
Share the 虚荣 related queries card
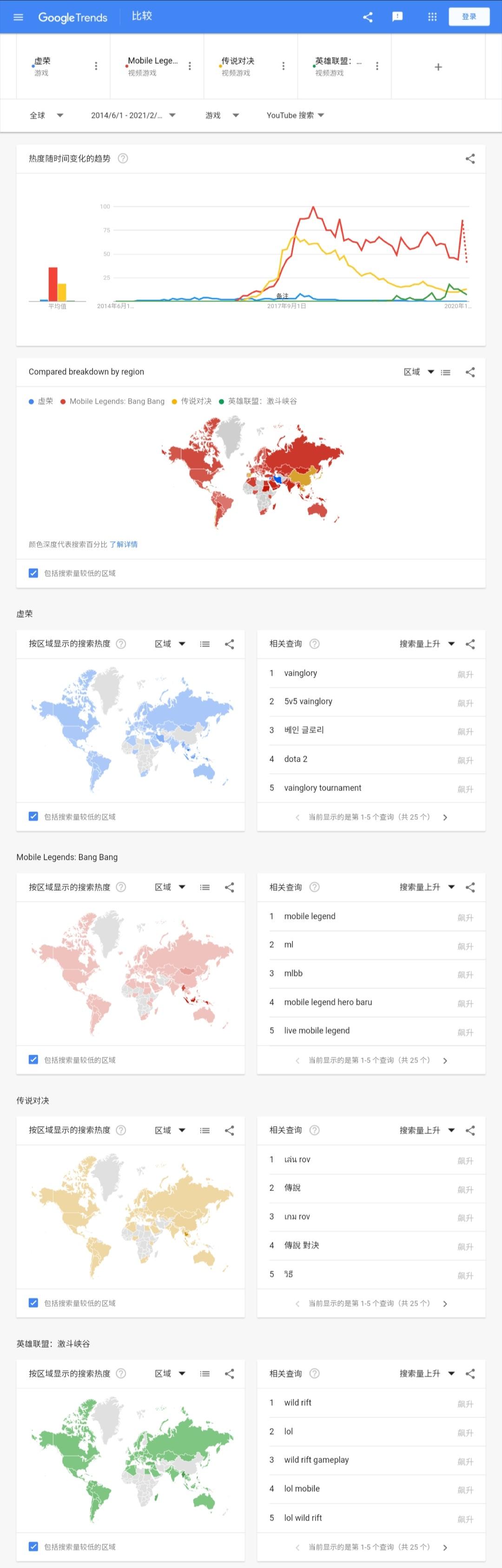click(x=470, y=644)
